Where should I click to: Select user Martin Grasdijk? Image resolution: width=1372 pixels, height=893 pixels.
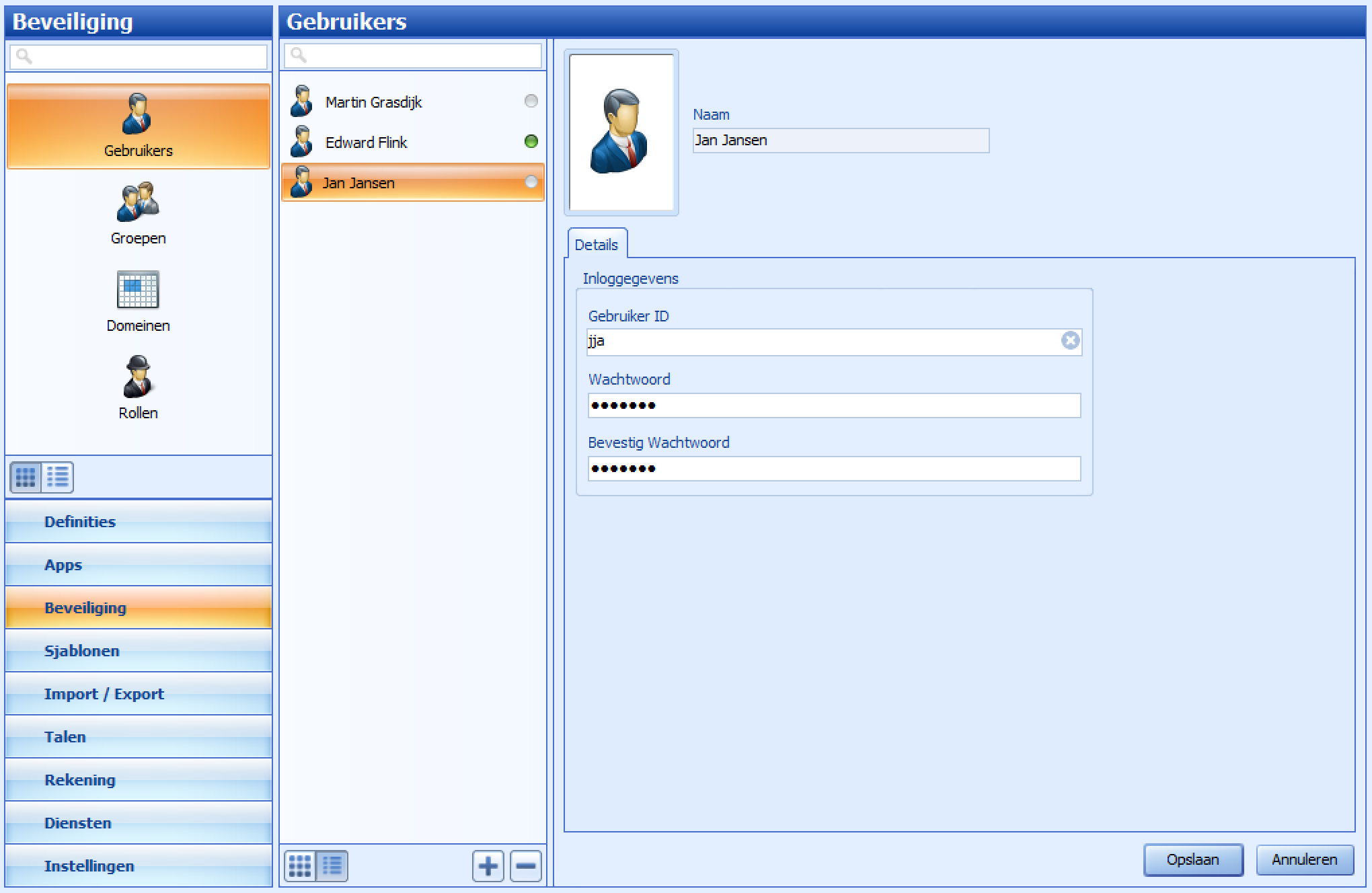tap(413, 102)
